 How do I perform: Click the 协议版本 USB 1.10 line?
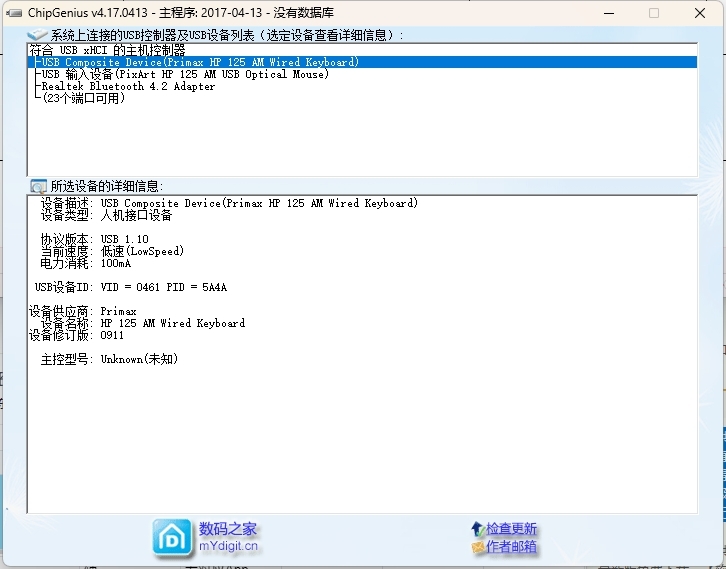(x=94, y=239)
